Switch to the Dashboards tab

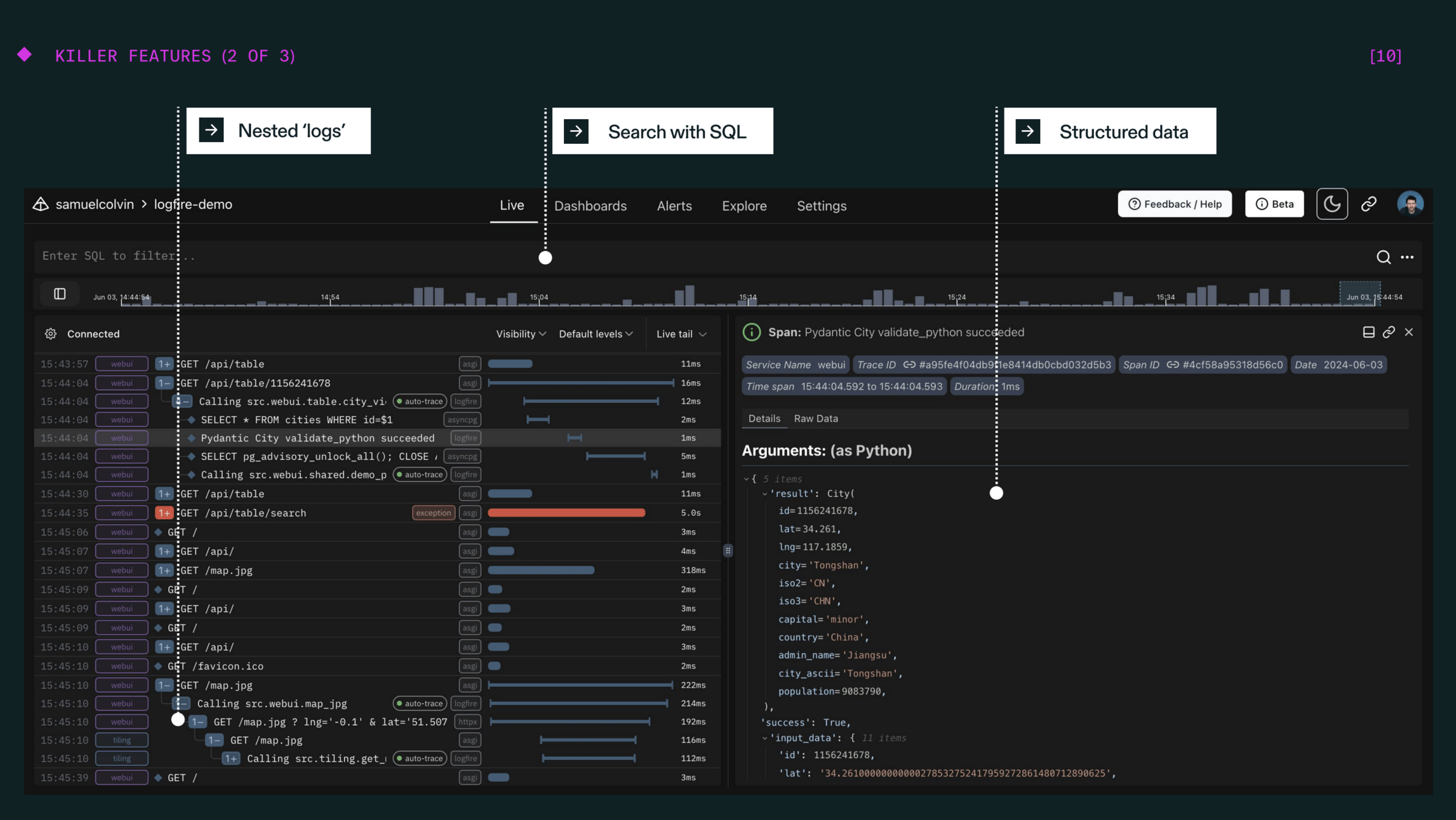click(590, 206)
